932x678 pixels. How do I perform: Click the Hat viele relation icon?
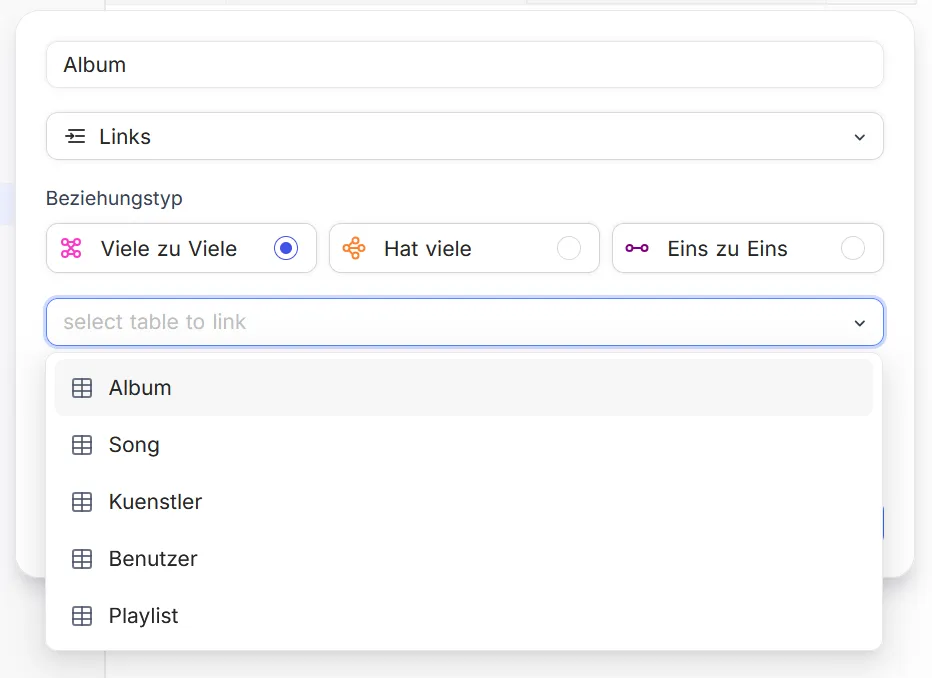354,248
